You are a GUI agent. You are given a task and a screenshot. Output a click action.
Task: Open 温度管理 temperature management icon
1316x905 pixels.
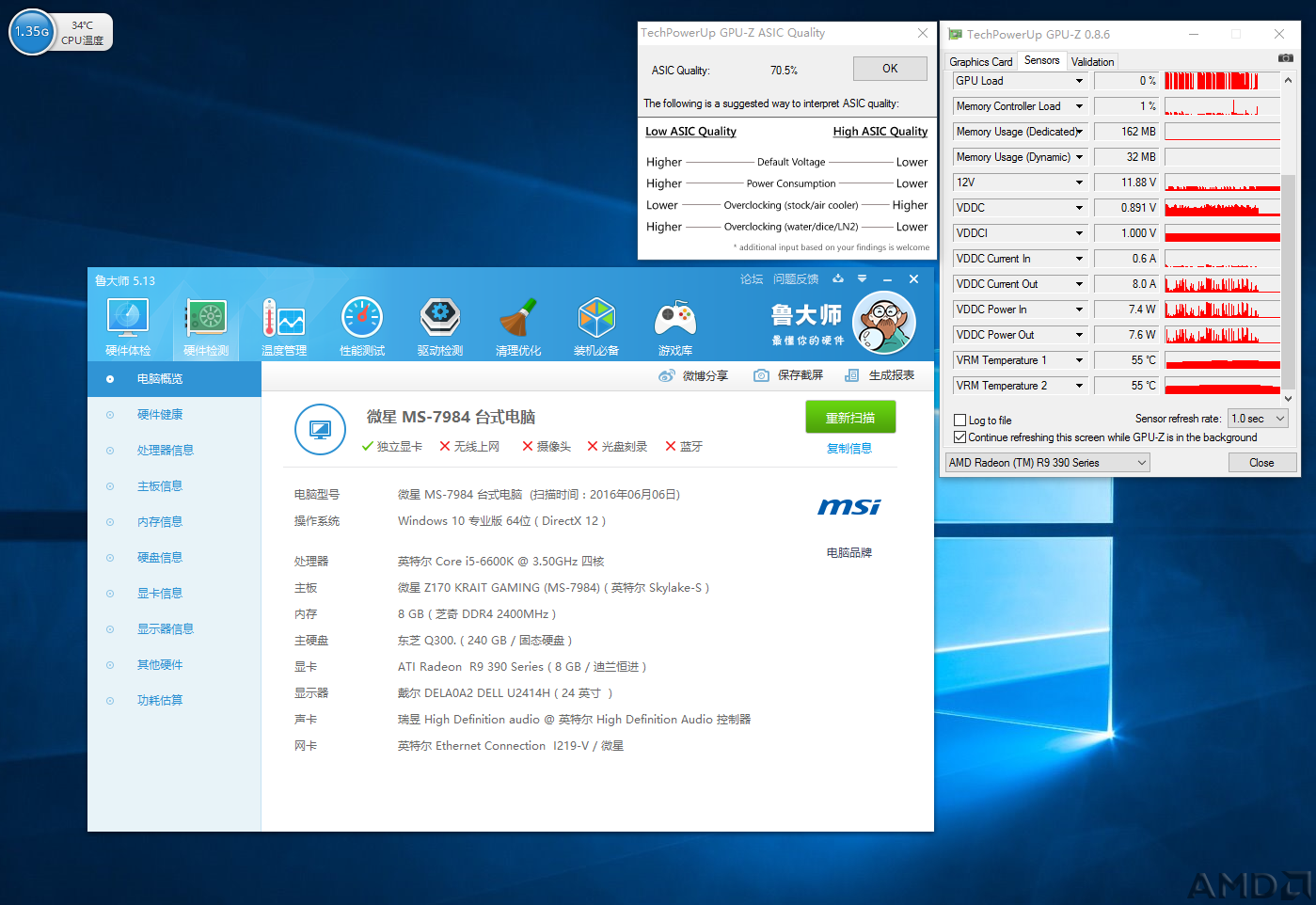(x=284, y=318)
